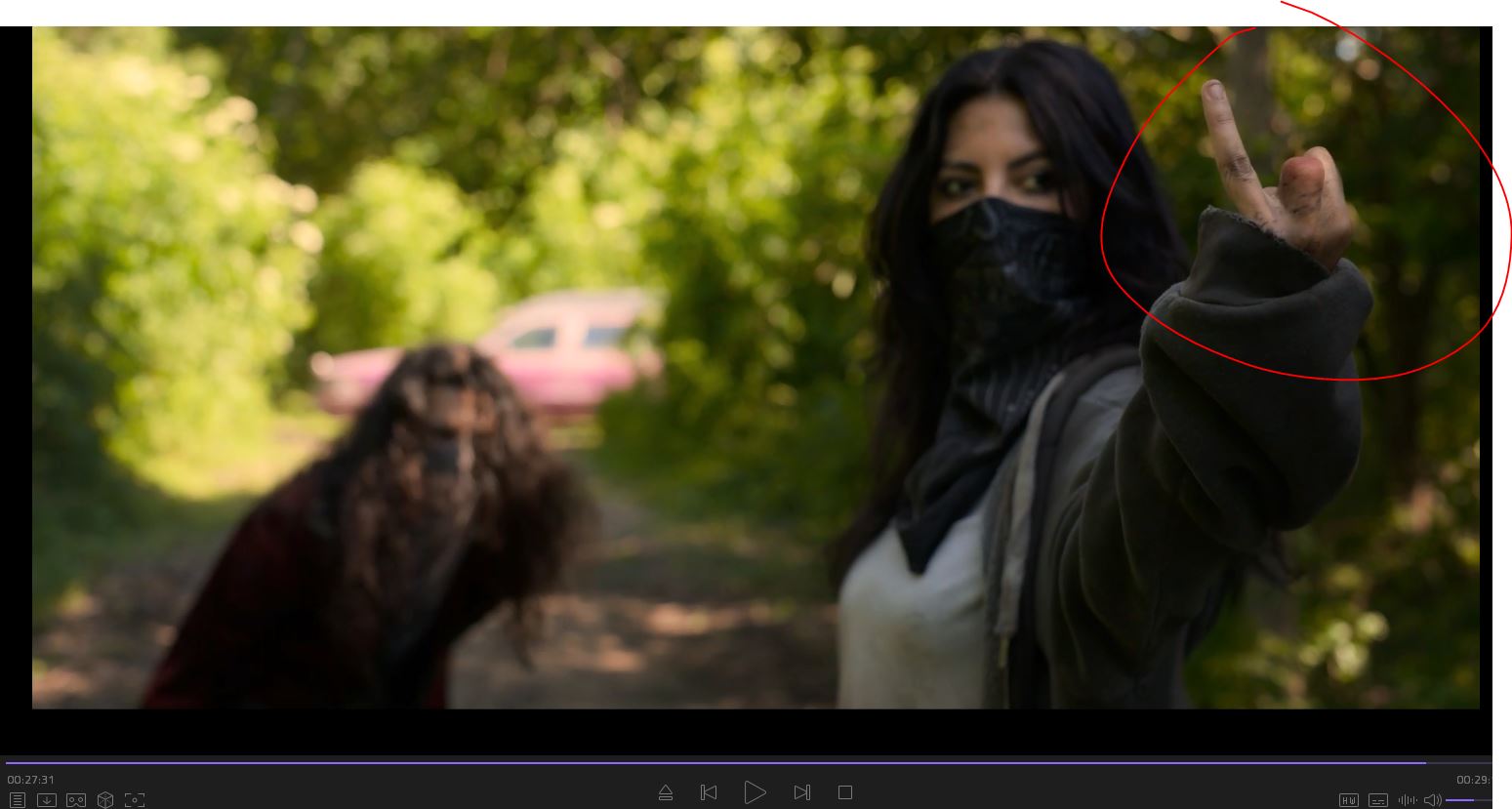Capture a frame with the screenshot icon
The height and width of the screenshot is (809, 1512).
click(135, 800)
